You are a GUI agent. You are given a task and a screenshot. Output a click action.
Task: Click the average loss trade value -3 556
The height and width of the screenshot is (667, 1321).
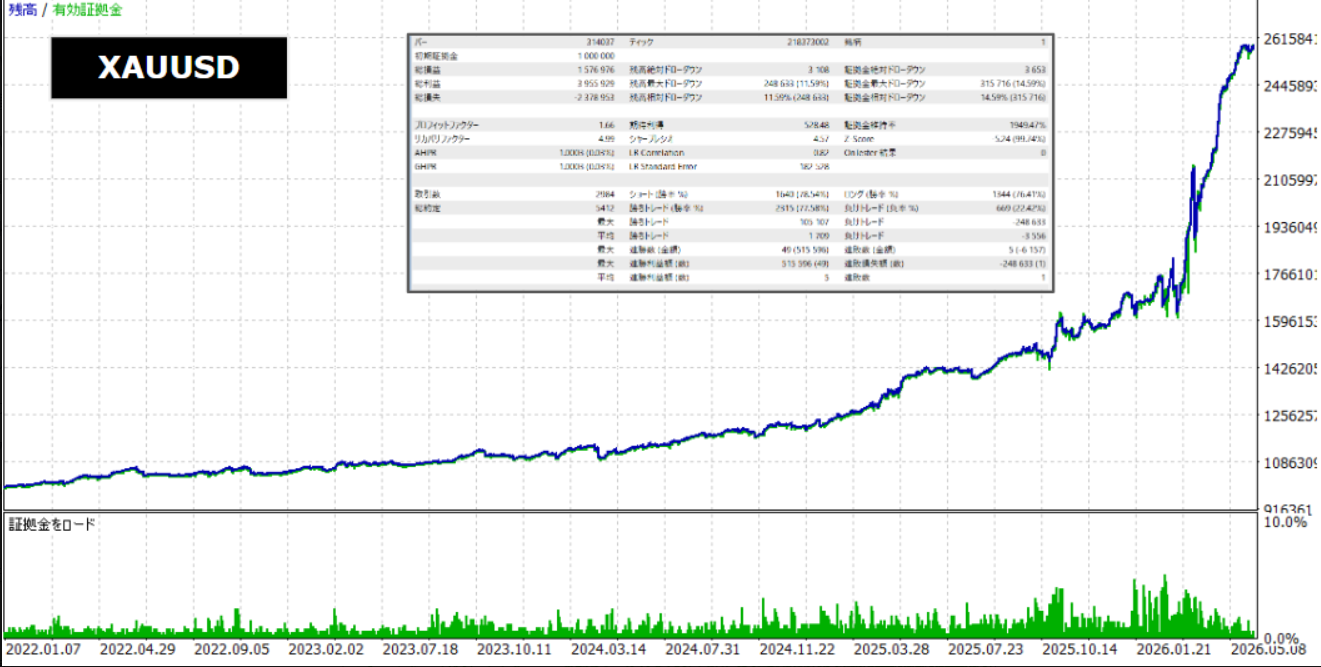[1033, 235]
